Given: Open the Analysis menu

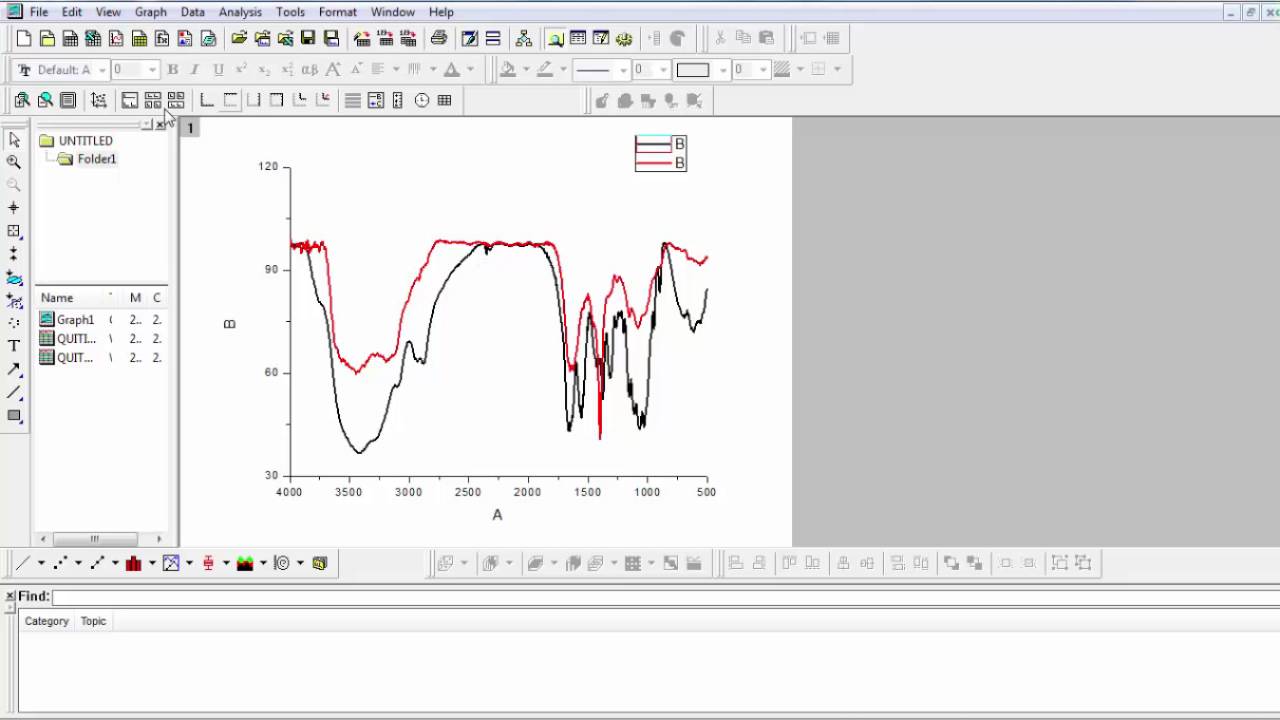Looking at the screenshot, I should (x=240, y=12).
